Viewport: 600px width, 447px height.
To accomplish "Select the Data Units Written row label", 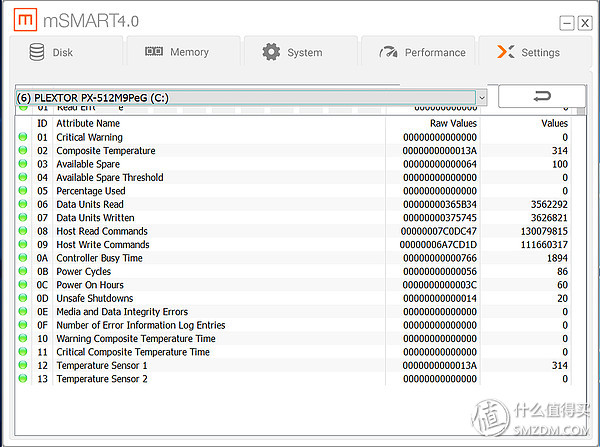I will 95,217.
